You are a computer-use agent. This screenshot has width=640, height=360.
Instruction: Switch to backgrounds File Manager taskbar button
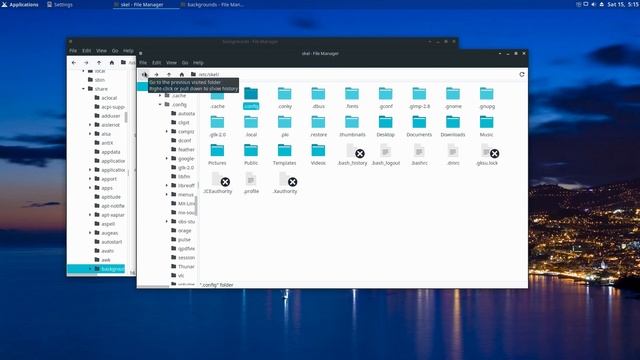point(212,4)
